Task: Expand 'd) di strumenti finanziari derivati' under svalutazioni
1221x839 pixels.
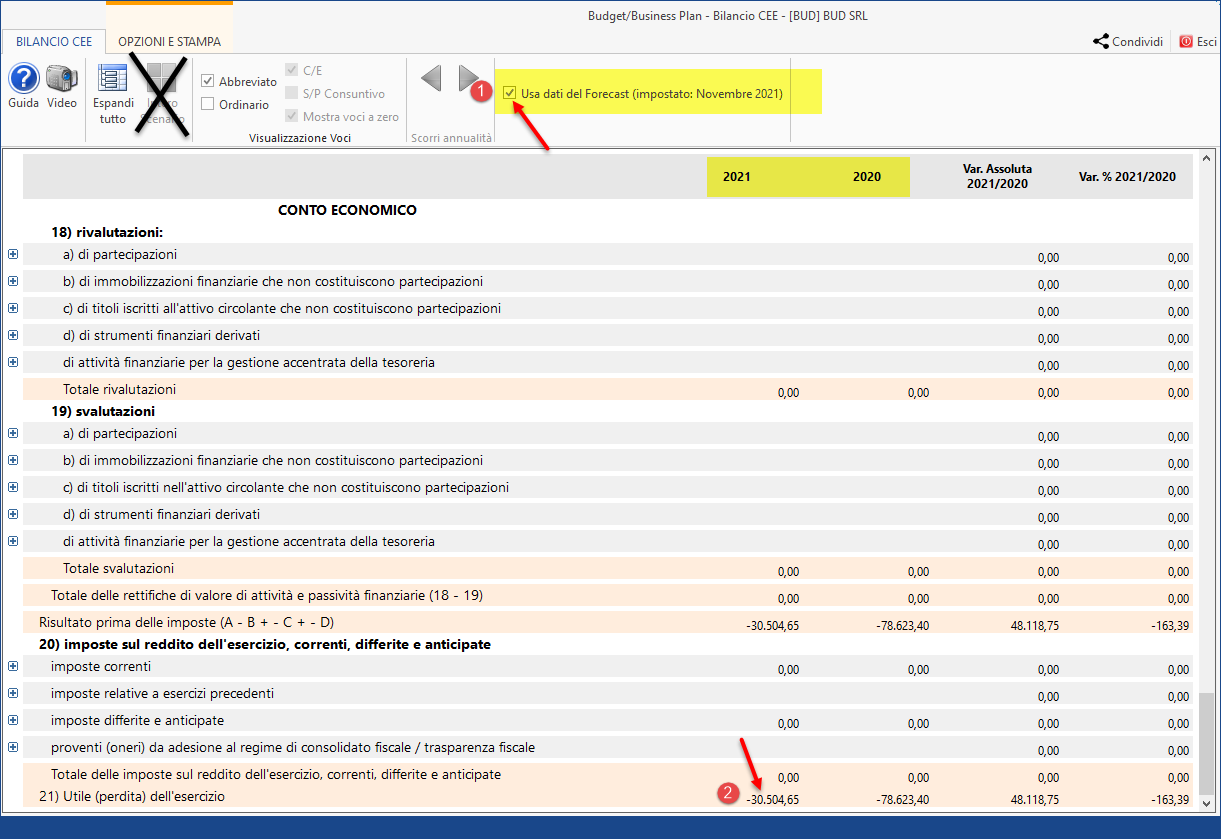Action: point(13,514)
